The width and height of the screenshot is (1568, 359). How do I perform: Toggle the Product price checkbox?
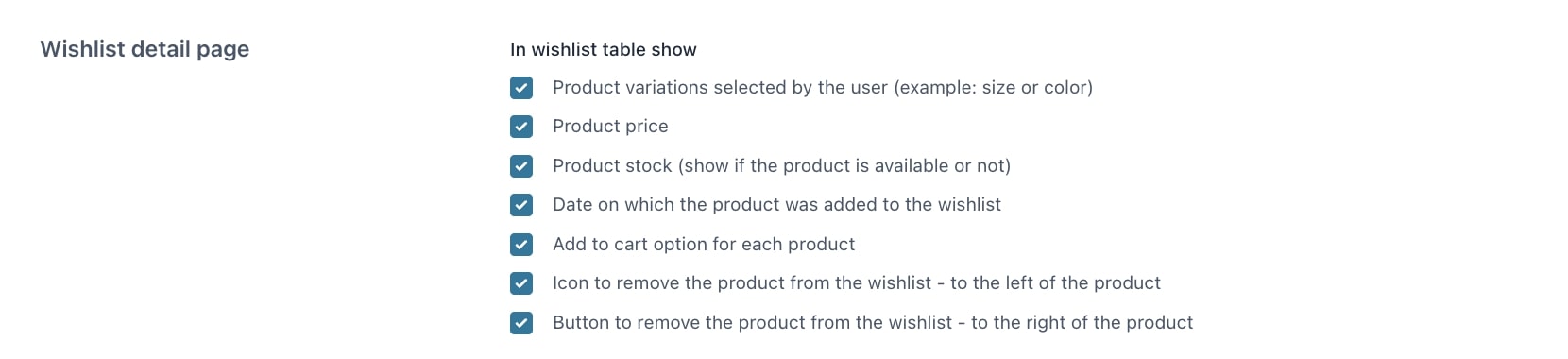coord(521,127)
